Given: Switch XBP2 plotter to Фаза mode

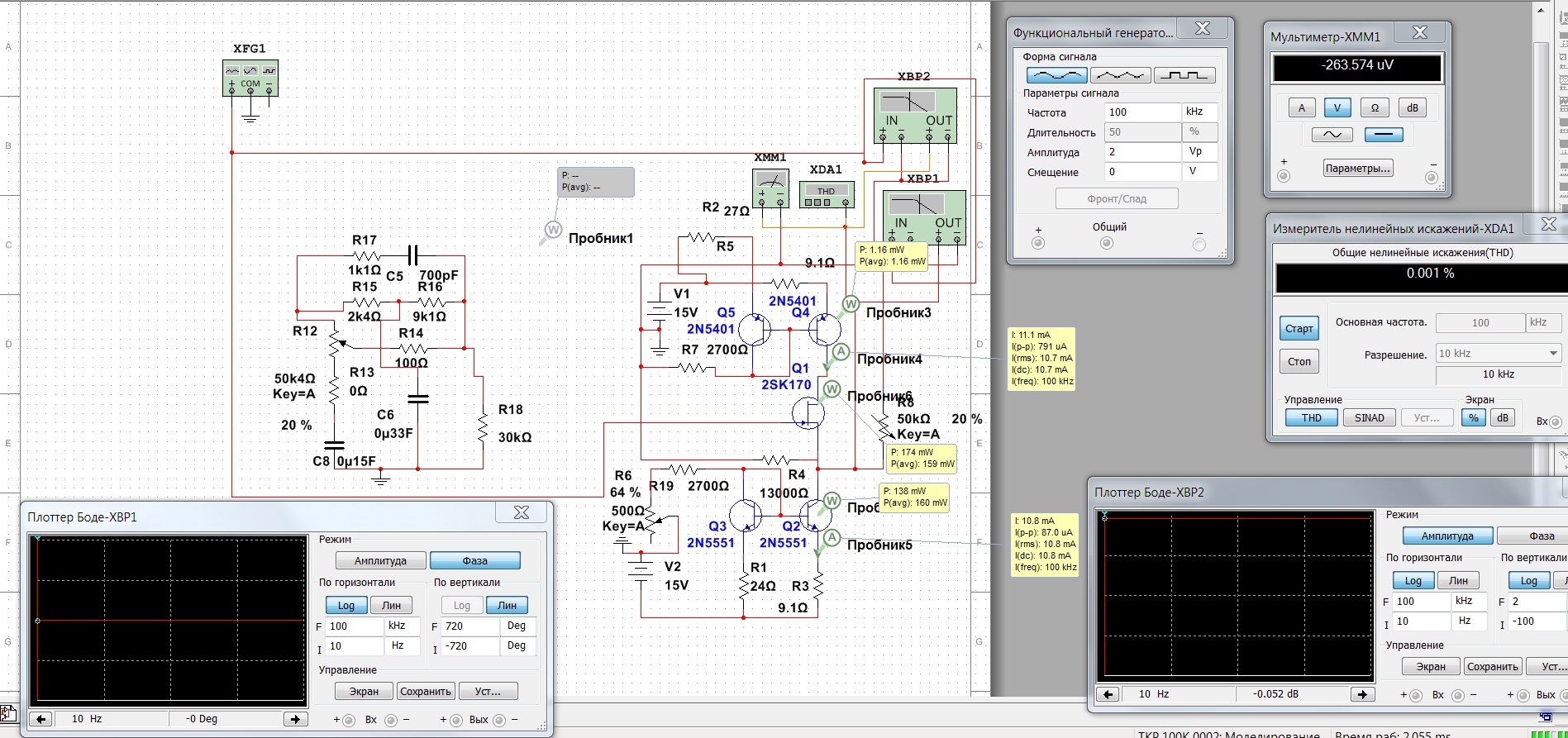Looking at the screenshot, I should 1533,536.
